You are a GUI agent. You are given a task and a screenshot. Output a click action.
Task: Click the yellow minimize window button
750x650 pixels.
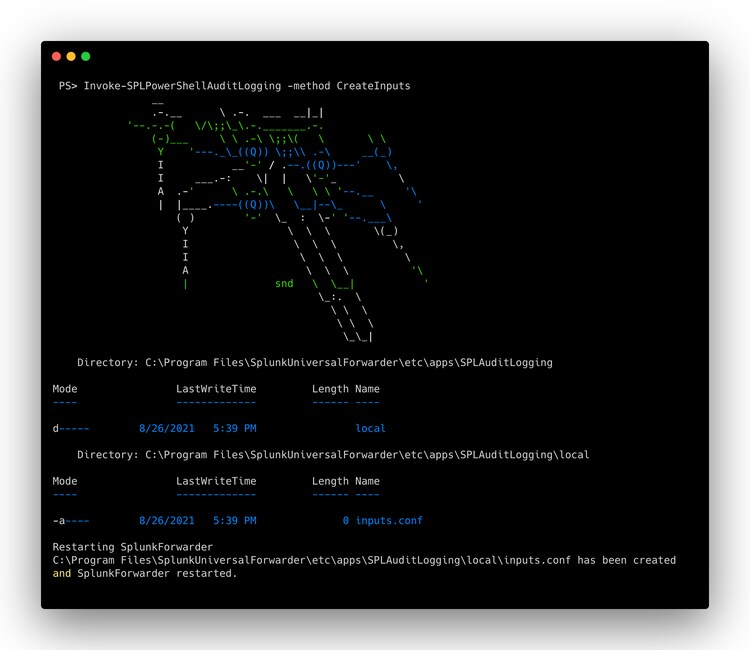pos(71,57)
